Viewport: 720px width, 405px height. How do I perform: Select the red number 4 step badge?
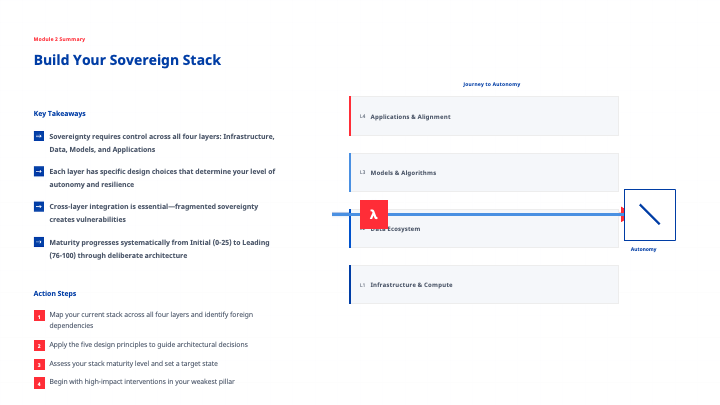(x=39, y=383)
